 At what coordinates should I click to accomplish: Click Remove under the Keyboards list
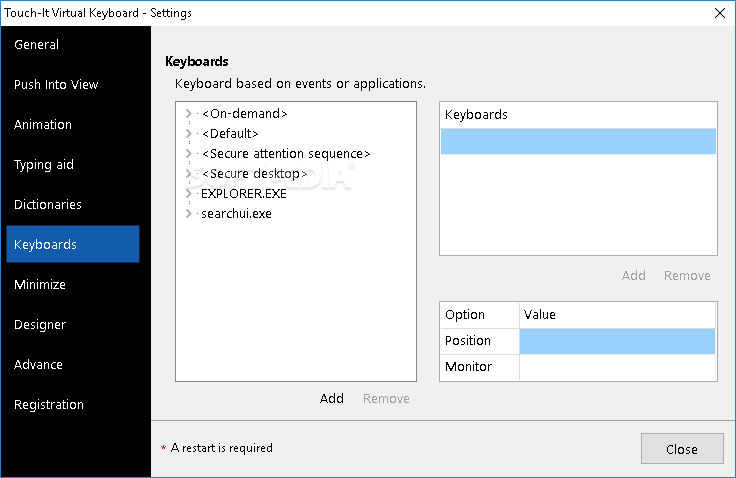point(687,276)
